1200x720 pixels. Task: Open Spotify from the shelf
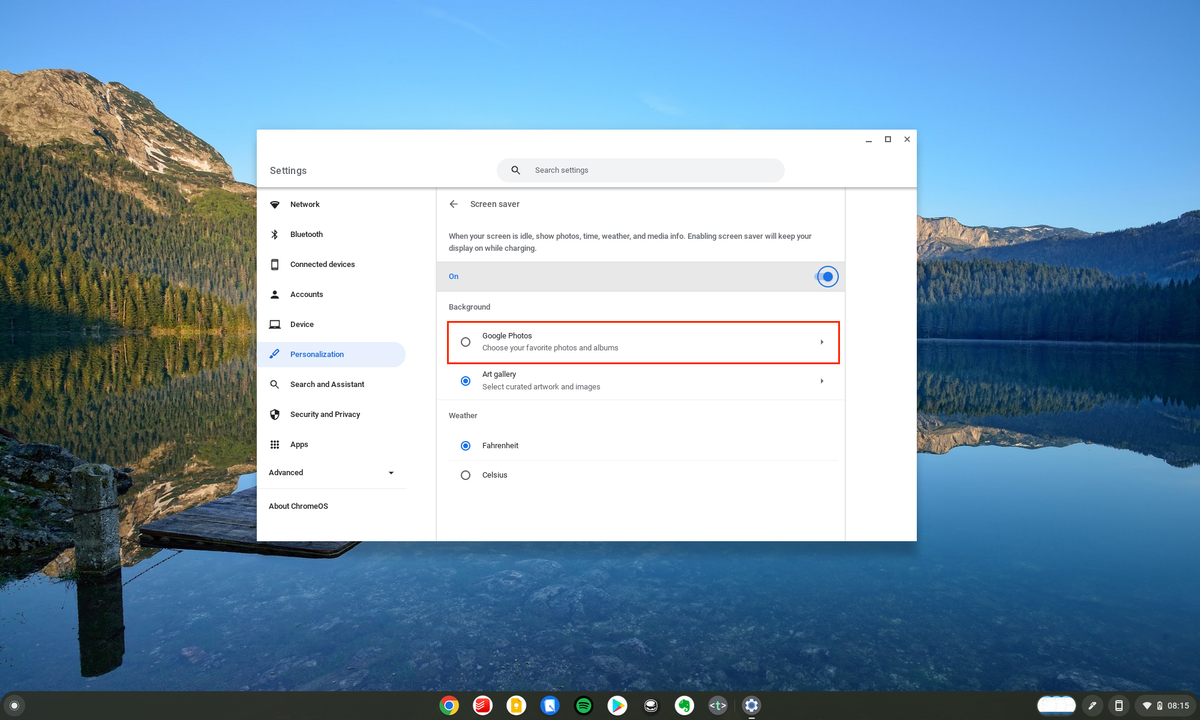point(583,705)
